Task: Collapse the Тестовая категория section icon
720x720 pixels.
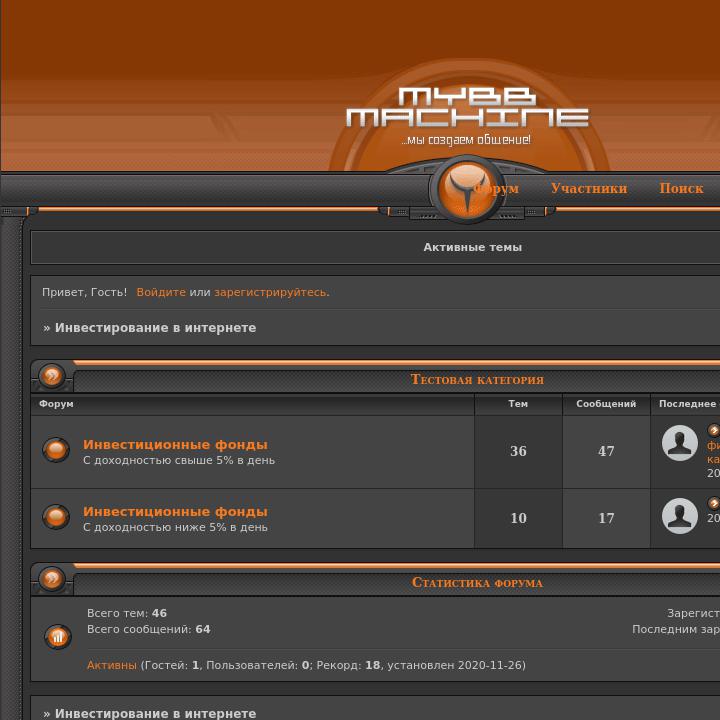Action: pyautogui.click(x=52, y=376)
